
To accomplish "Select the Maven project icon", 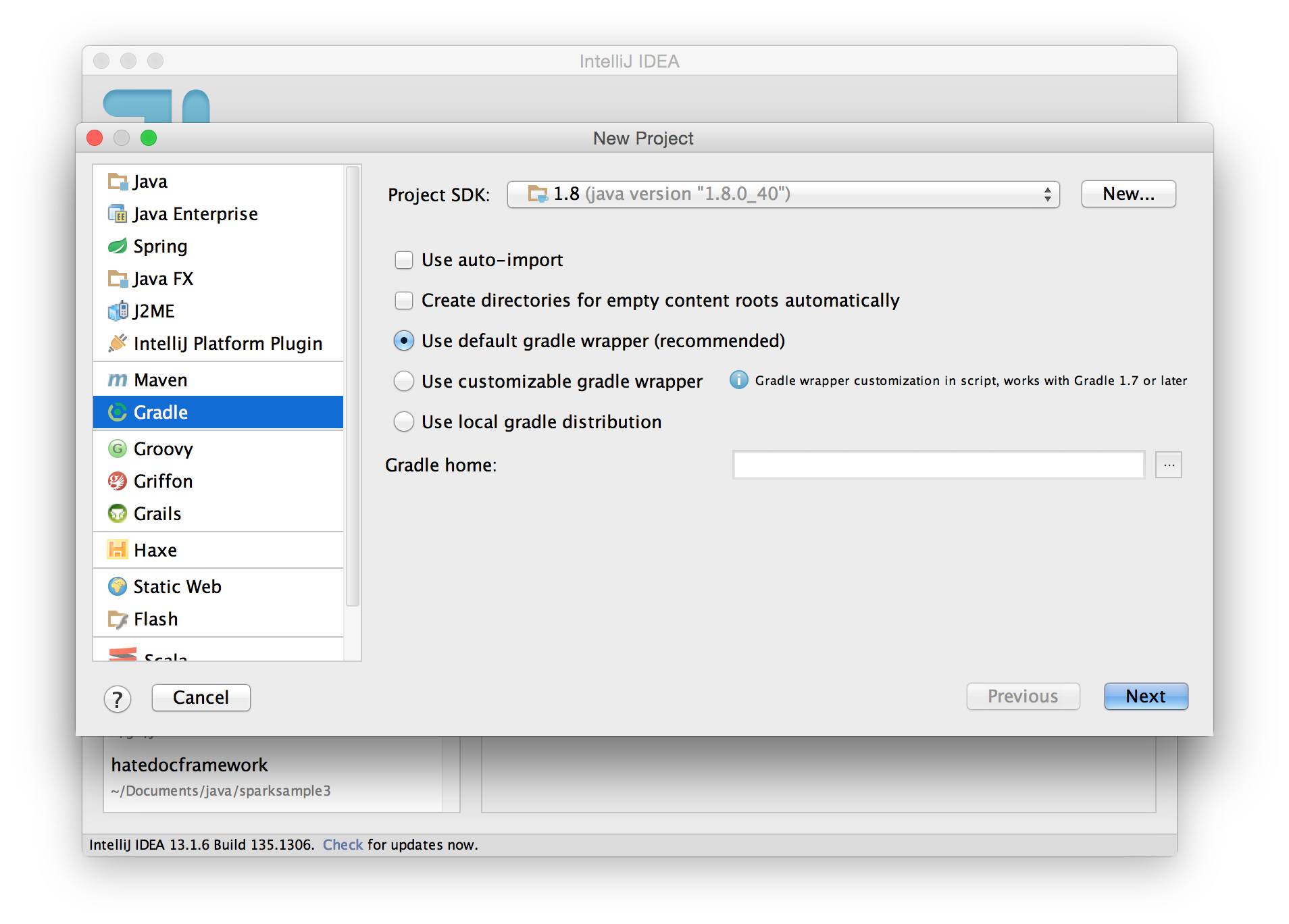I will 117,380.
